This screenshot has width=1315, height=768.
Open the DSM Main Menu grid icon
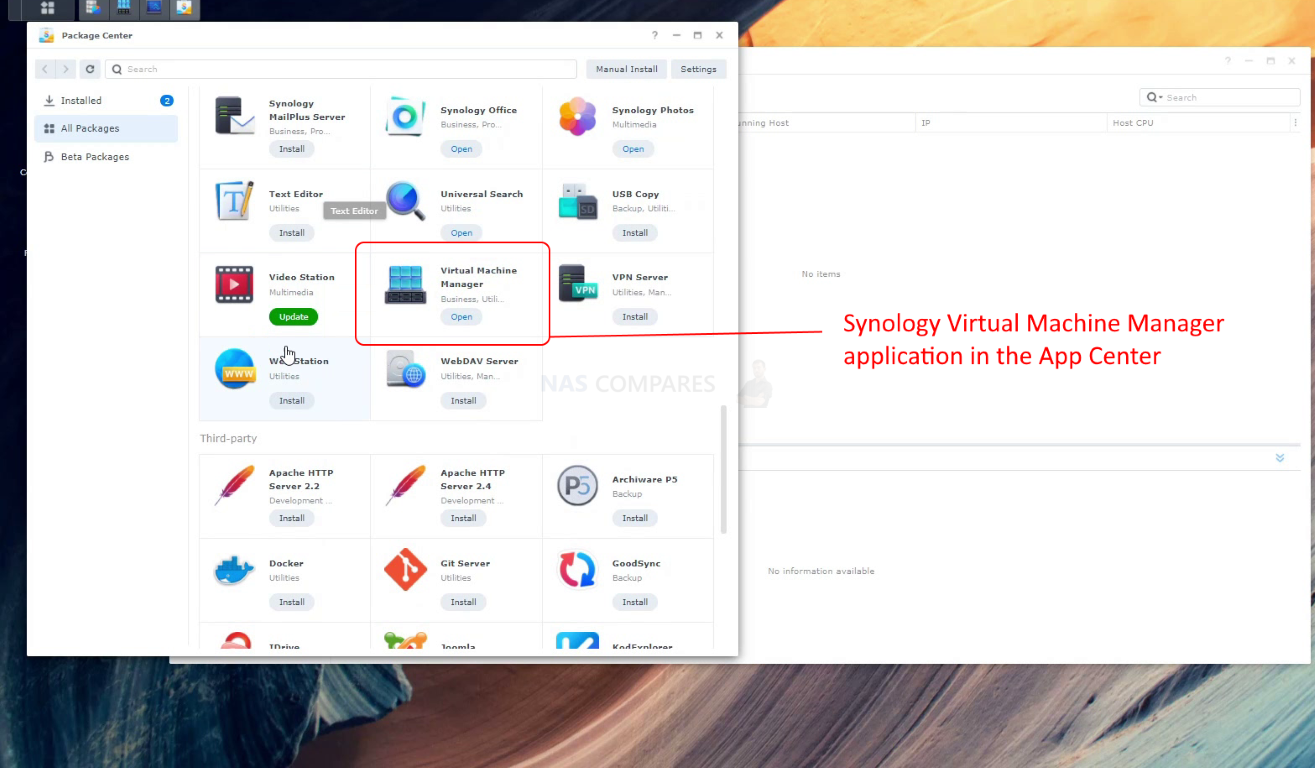point(47,8)
